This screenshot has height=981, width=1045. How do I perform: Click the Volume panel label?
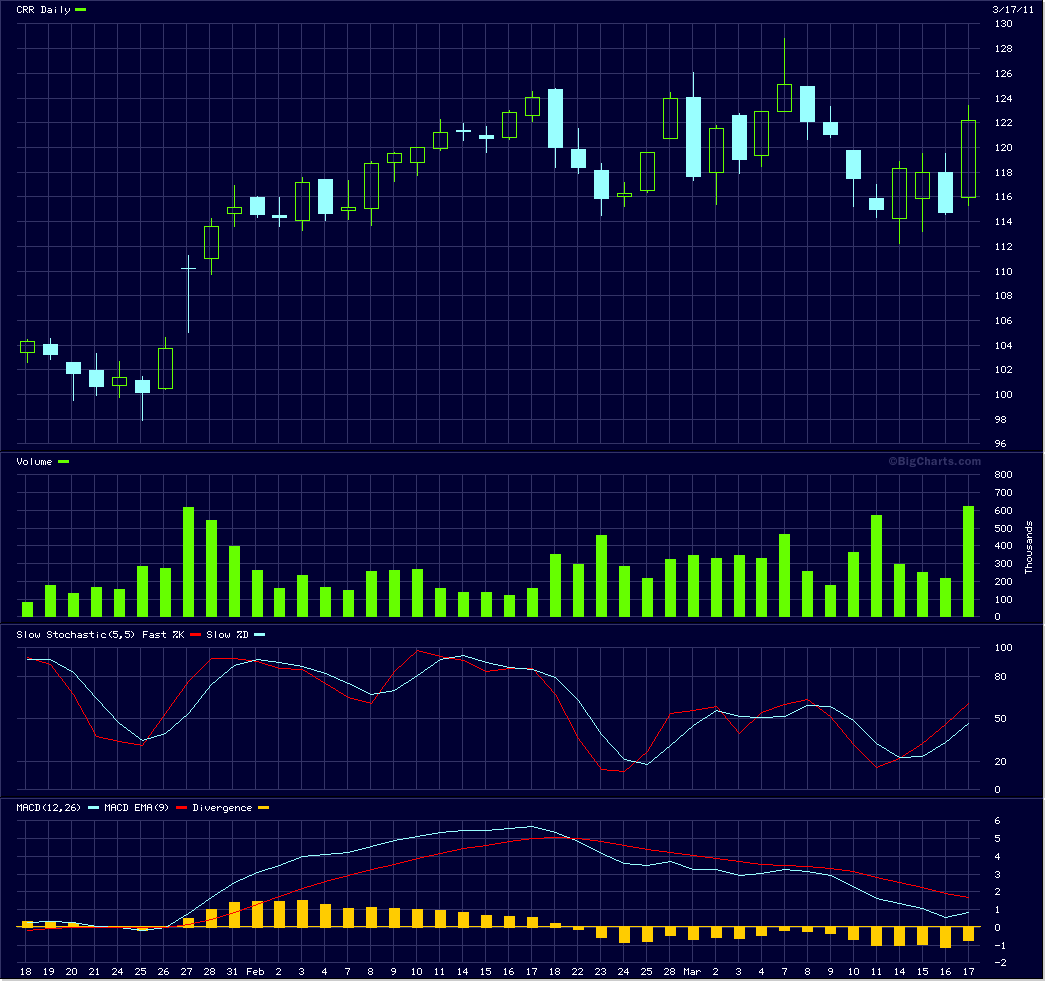34,461
